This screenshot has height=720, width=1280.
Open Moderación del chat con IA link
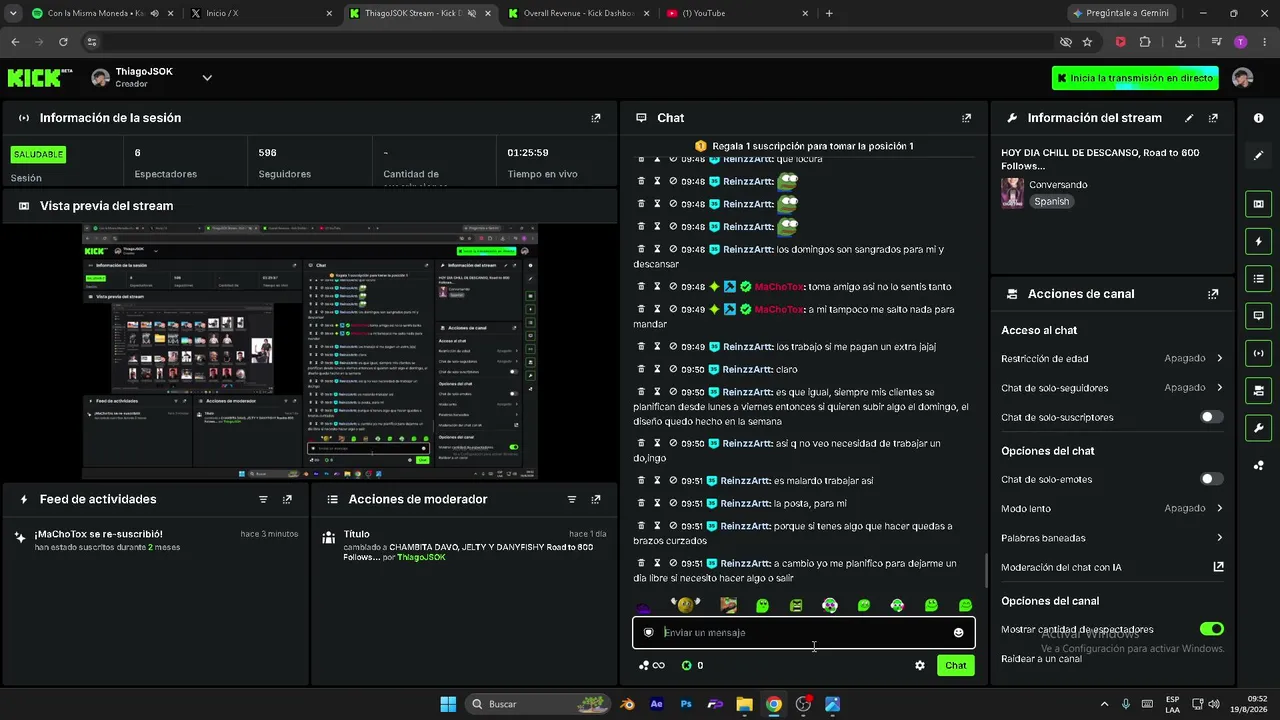(1111, 567)
